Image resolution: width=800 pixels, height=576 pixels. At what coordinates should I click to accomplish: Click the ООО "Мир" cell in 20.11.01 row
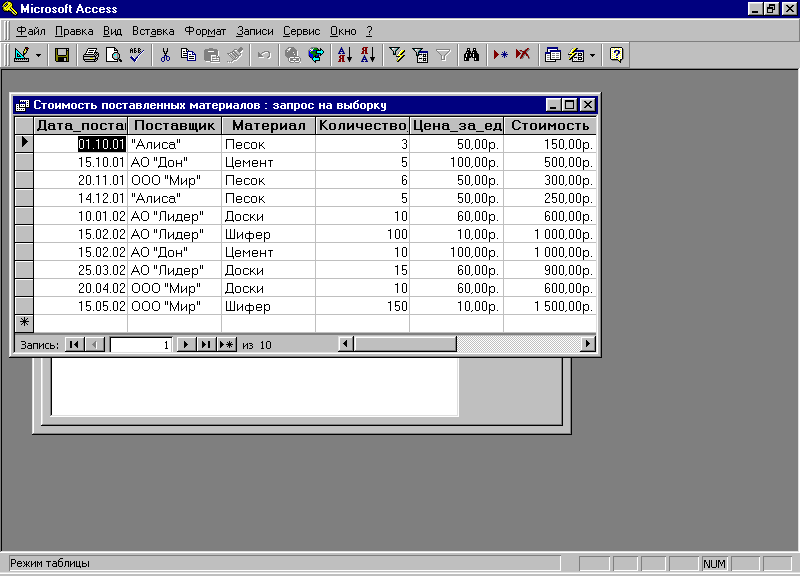tap(174, 180)
